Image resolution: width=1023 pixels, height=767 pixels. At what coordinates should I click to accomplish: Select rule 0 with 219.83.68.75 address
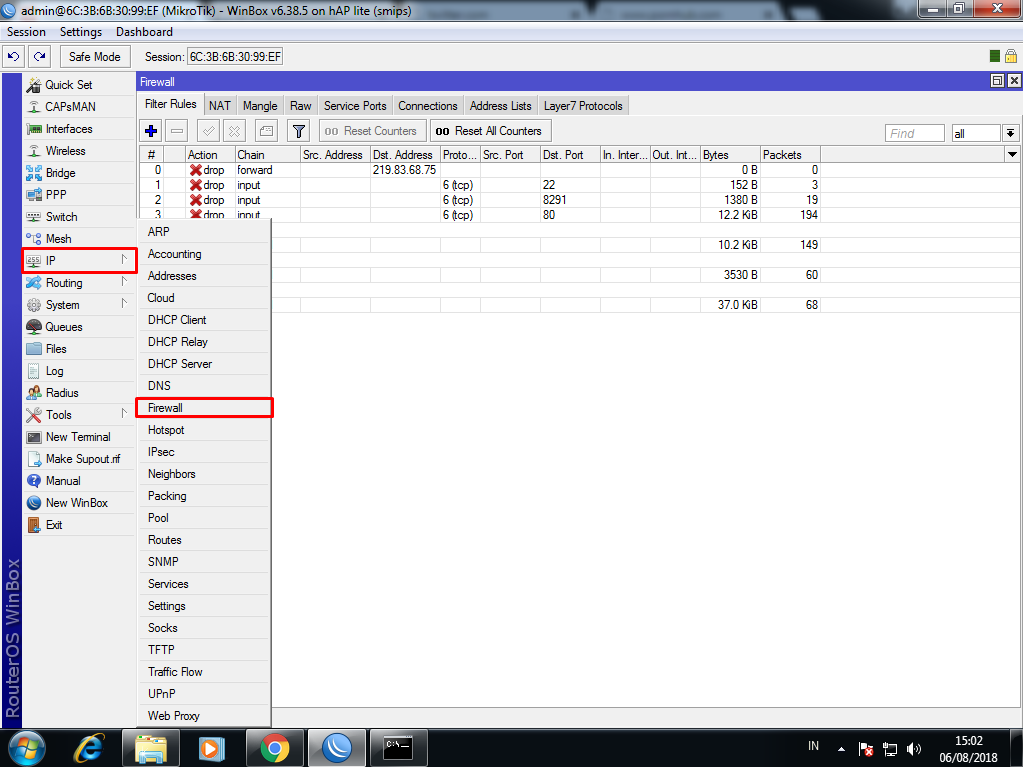tap(480, 170)
